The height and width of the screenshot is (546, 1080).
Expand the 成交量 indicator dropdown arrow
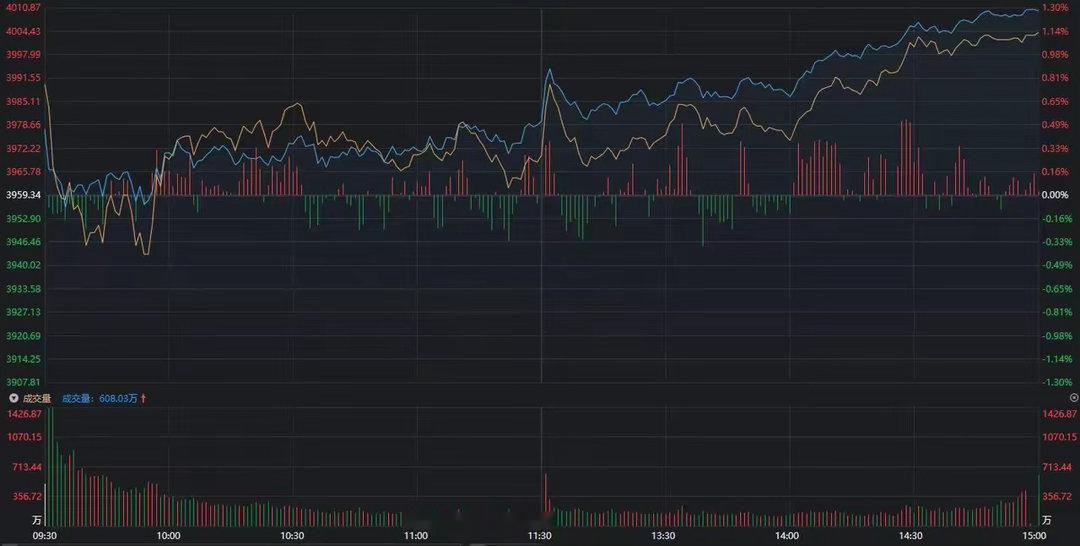point(13,399)
